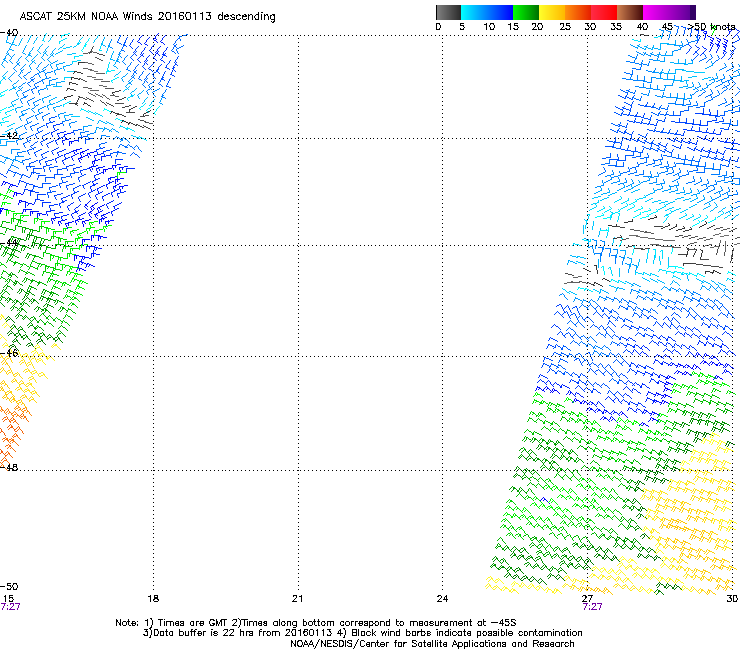Viewport: 740px width, 650px height.
Task: Click the legend value "45" under the color bar
Action: point(667,27)
